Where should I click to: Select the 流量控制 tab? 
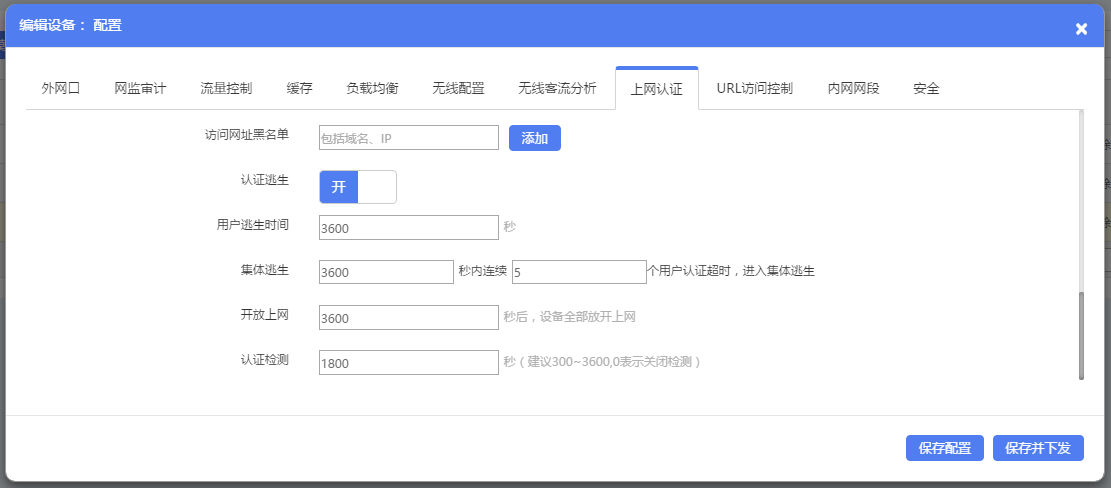[226, 88]
